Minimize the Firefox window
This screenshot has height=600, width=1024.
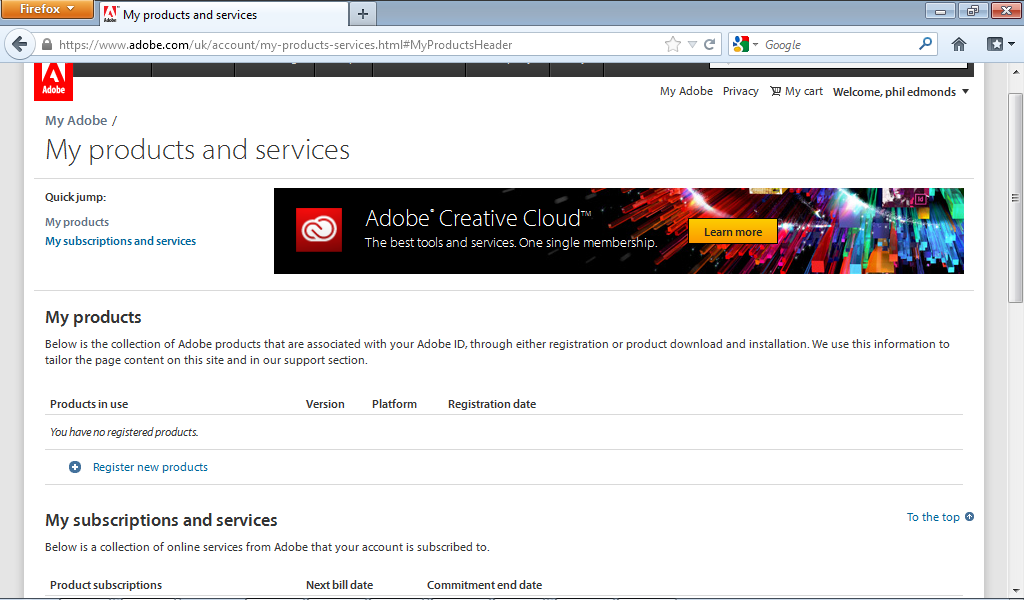click(x=940, y=10)
